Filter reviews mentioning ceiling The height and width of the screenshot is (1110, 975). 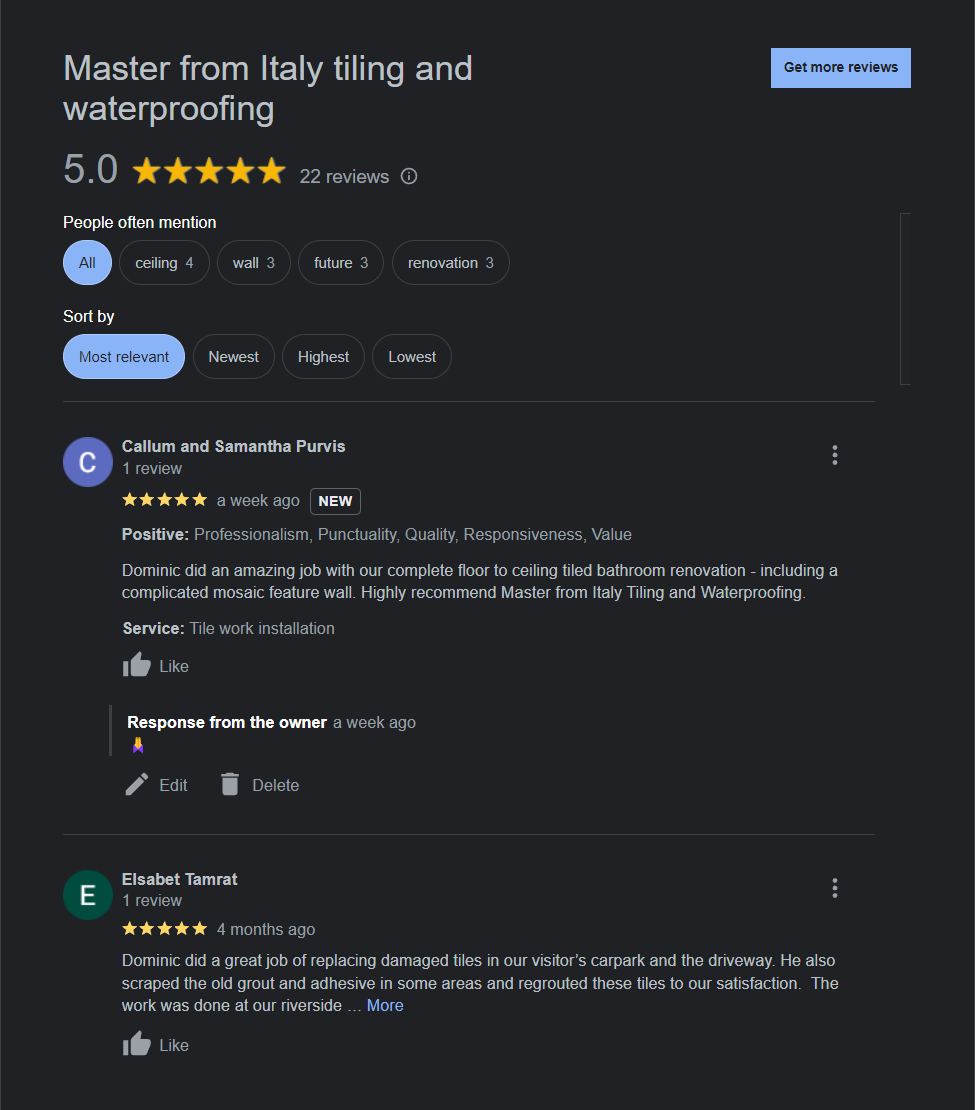[164, 263]
